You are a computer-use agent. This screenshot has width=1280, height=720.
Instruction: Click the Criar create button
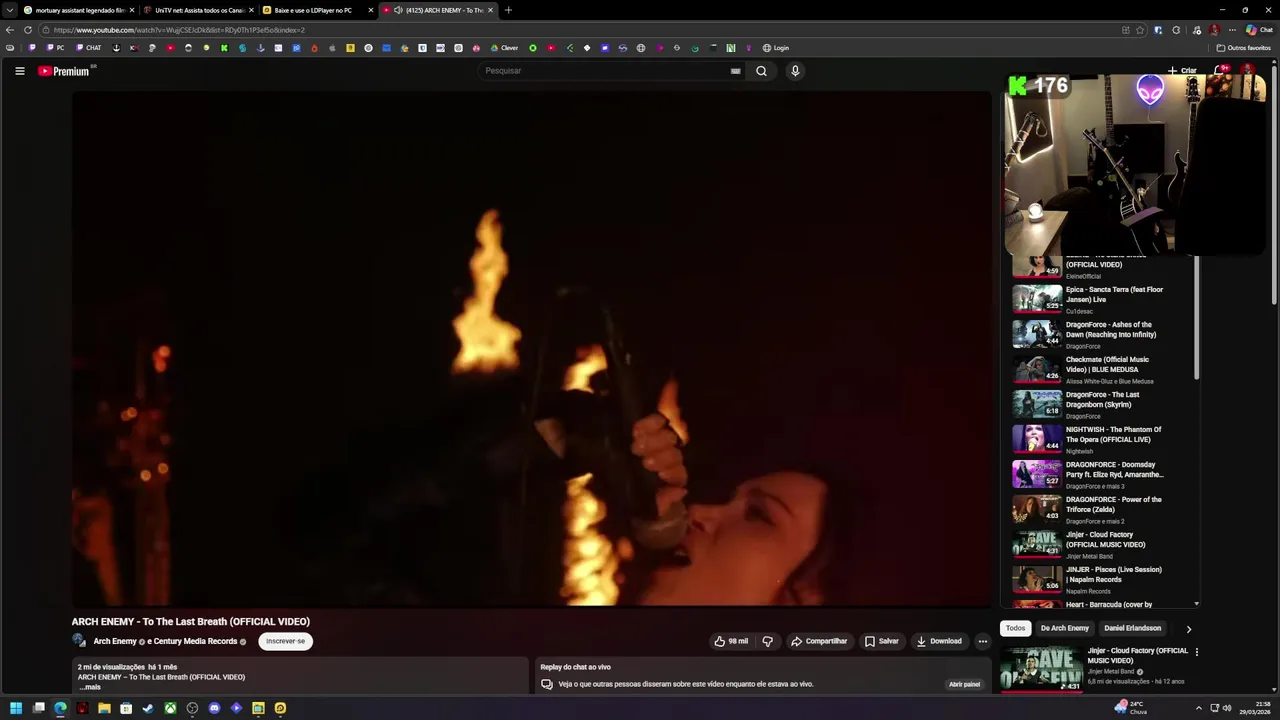point(1182,71)
